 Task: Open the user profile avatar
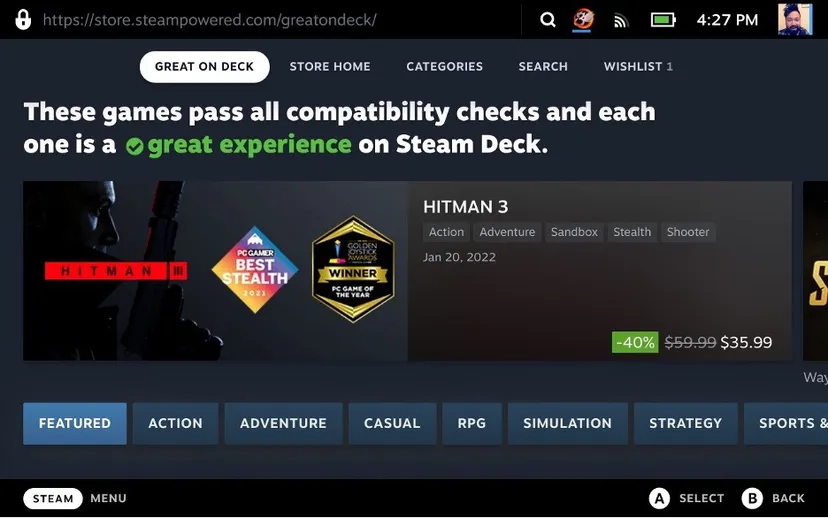pos(795,20)
